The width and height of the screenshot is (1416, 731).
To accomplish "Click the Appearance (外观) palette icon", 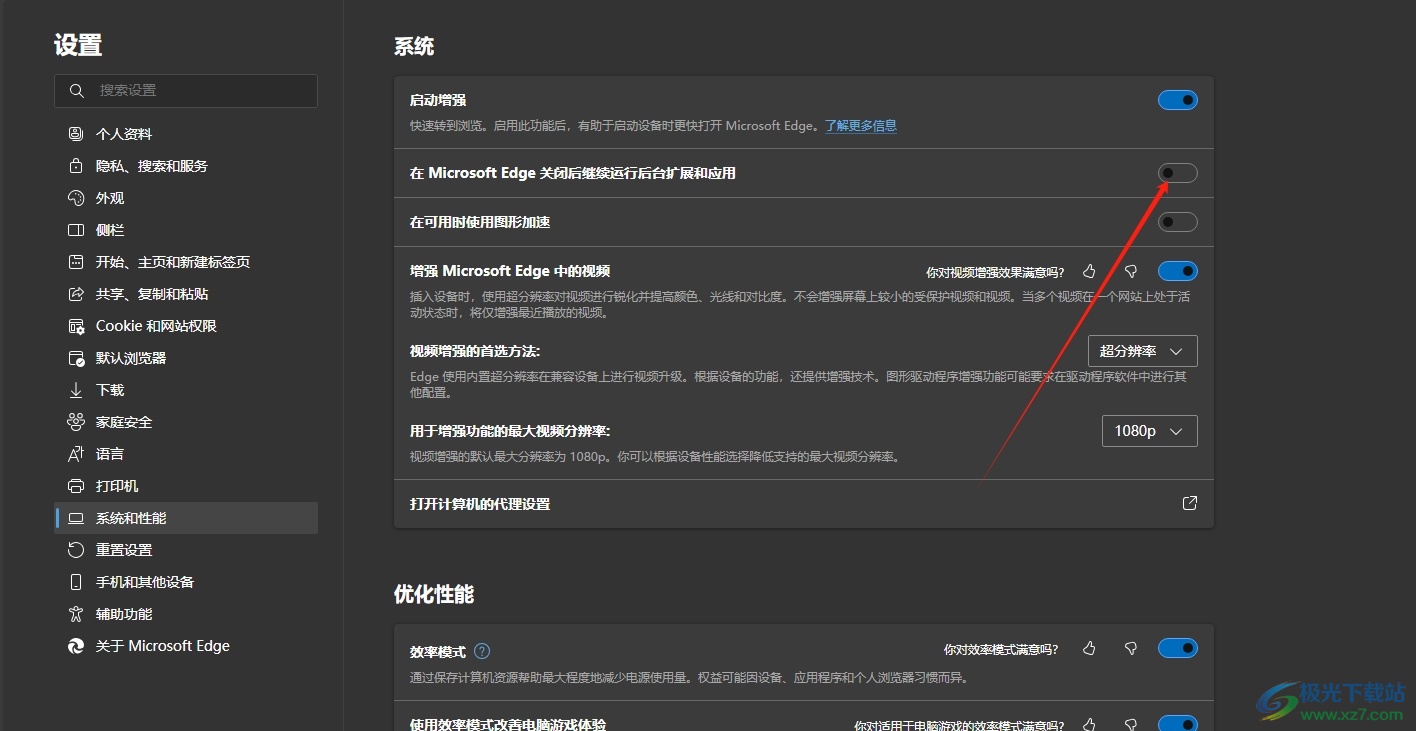I will pos(76,198).
